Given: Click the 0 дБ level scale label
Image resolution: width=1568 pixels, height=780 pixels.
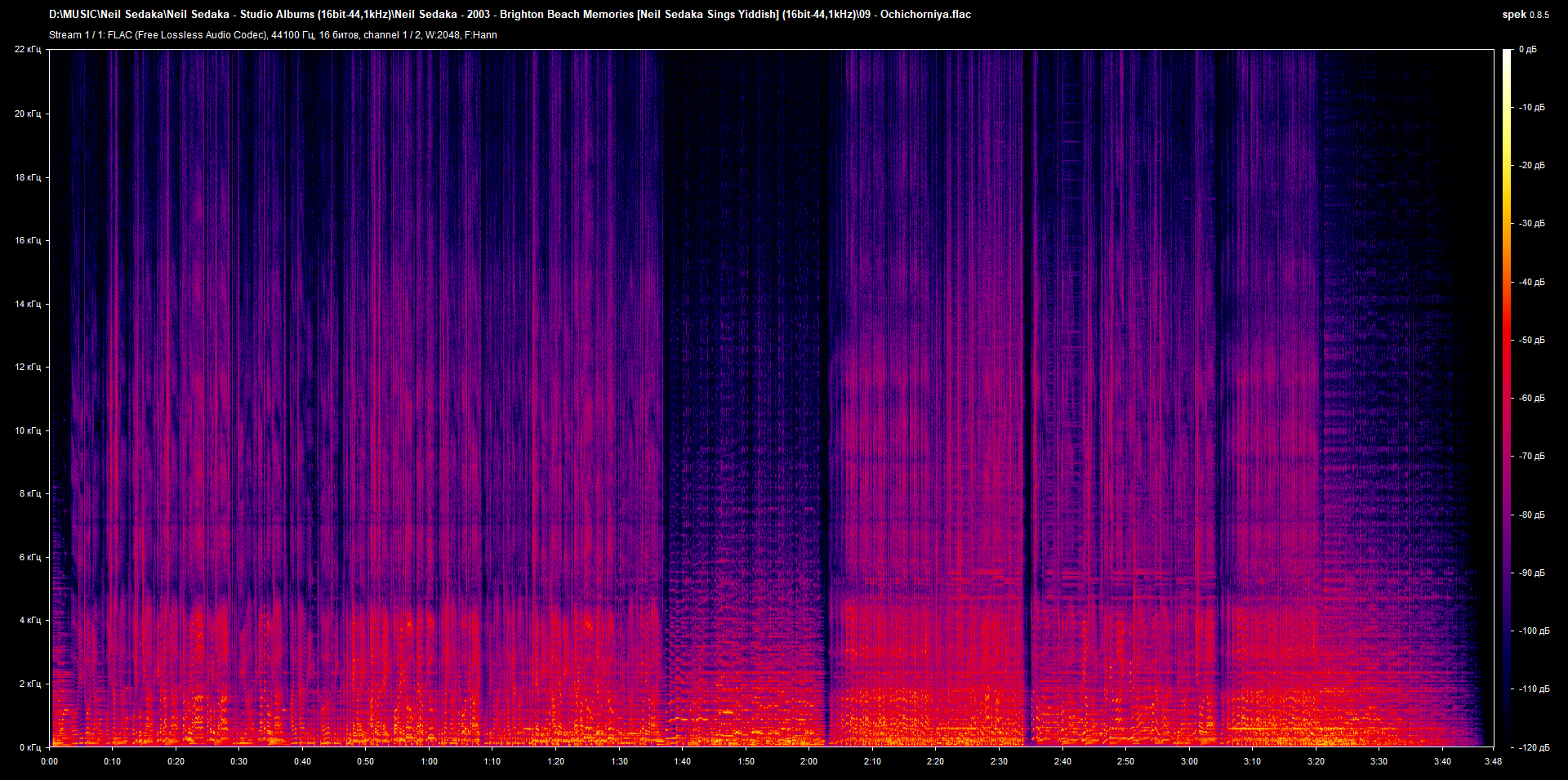Looking at the screenshot, I should [1528, 50].
